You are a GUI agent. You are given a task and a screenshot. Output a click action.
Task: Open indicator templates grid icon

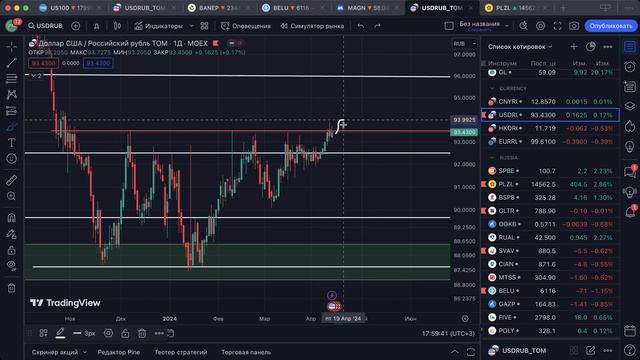(204, 26)
